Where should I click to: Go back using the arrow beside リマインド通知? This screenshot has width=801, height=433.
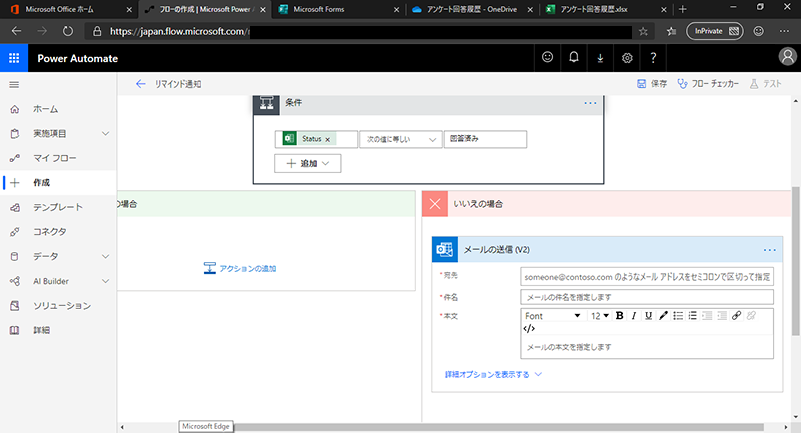click(x=140, y=84)
